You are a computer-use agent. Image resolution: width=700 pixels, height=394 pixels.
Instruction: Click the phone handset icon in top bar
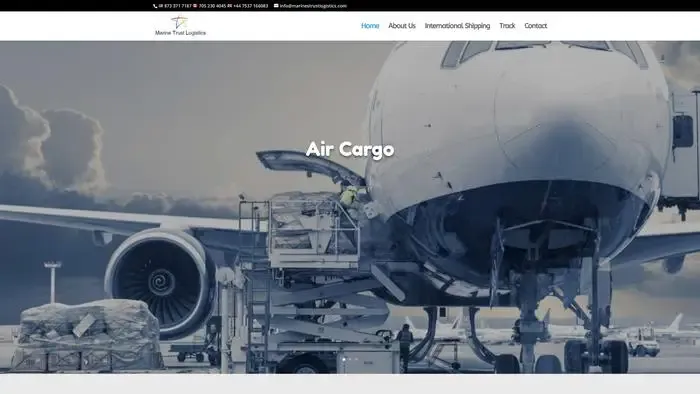click(x=155, y=6)
